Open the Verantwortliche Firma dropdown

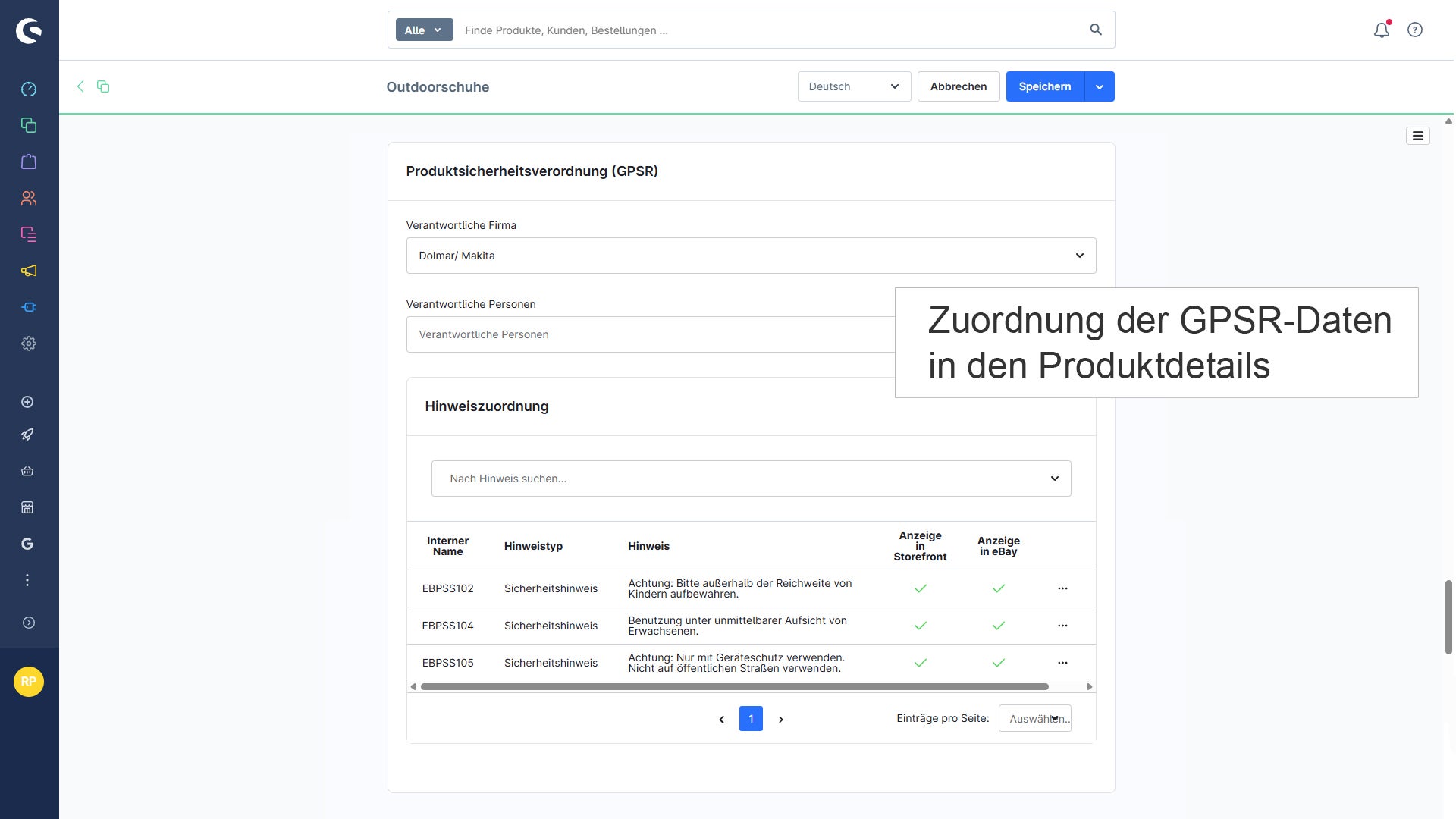tap(751, 256)
